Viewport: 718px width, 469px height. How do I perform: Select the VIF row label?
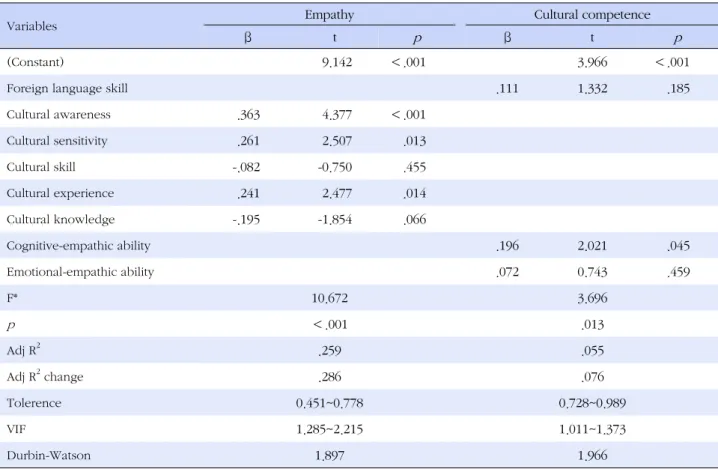(16, 429)
